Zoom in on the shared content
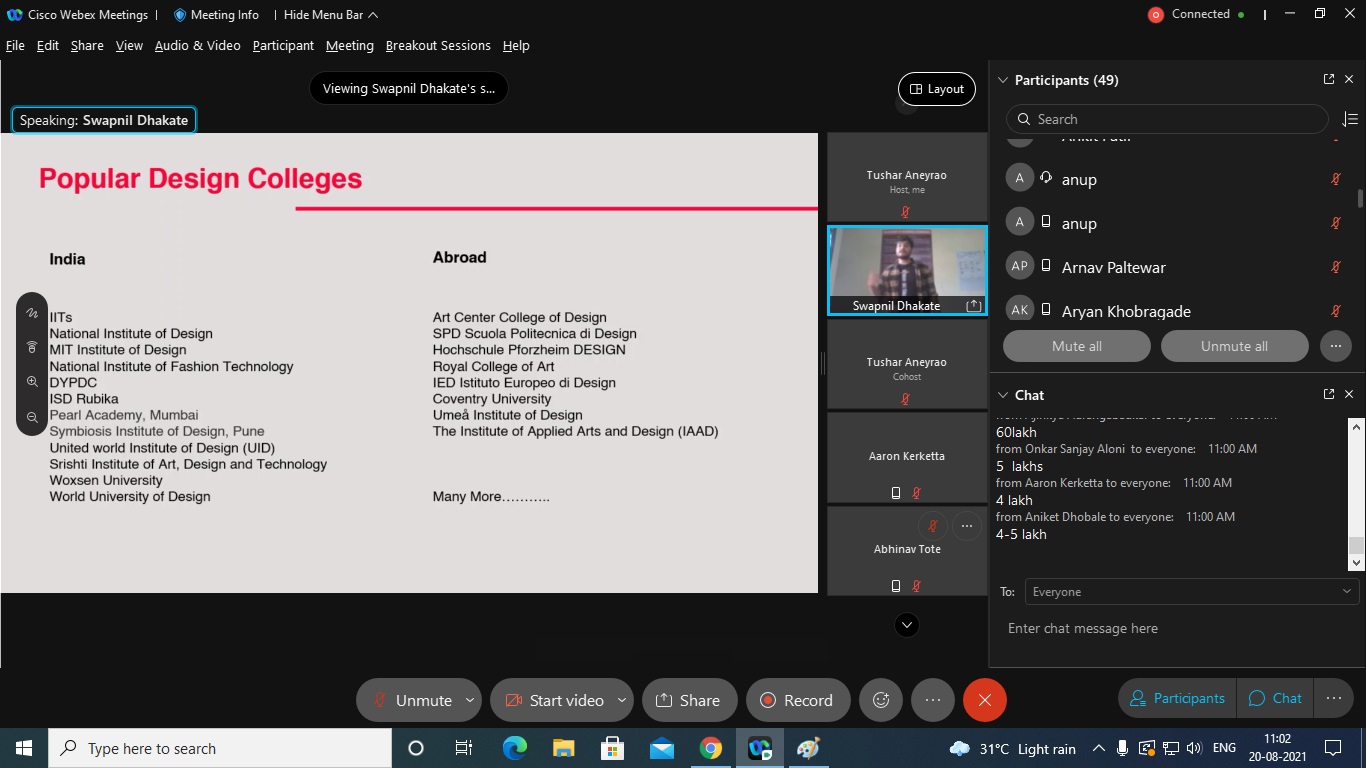The image size is (1366, 768). tap(32, 382)
